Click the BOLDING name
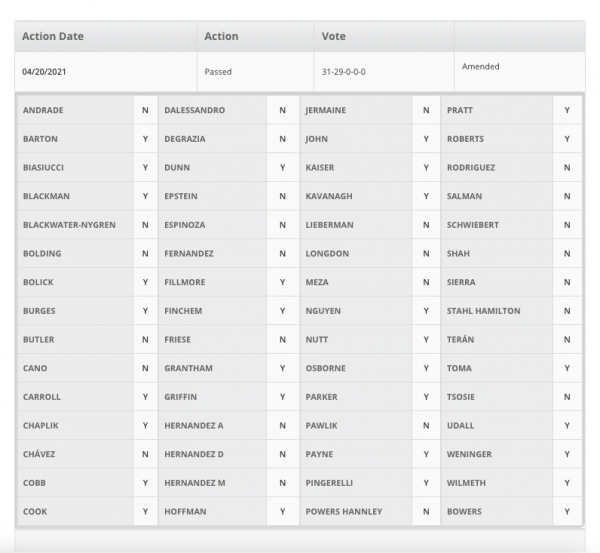600x553 pixels. [x=42, y=254]
